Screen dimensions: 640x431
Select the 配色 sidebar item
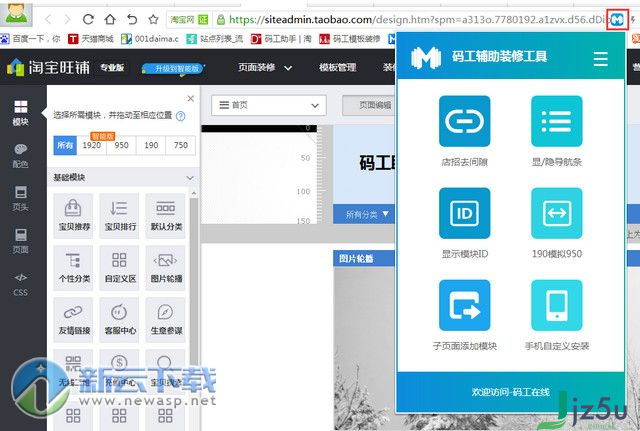[x=20, y=156]
